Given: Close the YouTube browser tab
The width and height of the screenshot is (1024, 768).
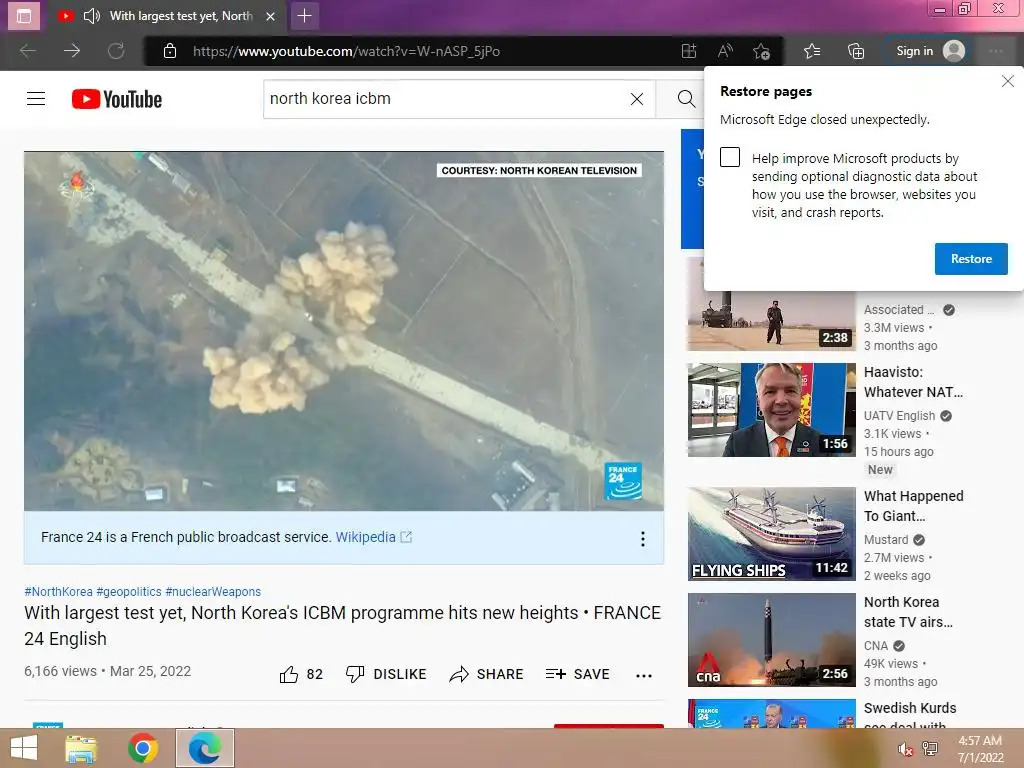Looking at the screenshot, I should click(270, 16).
